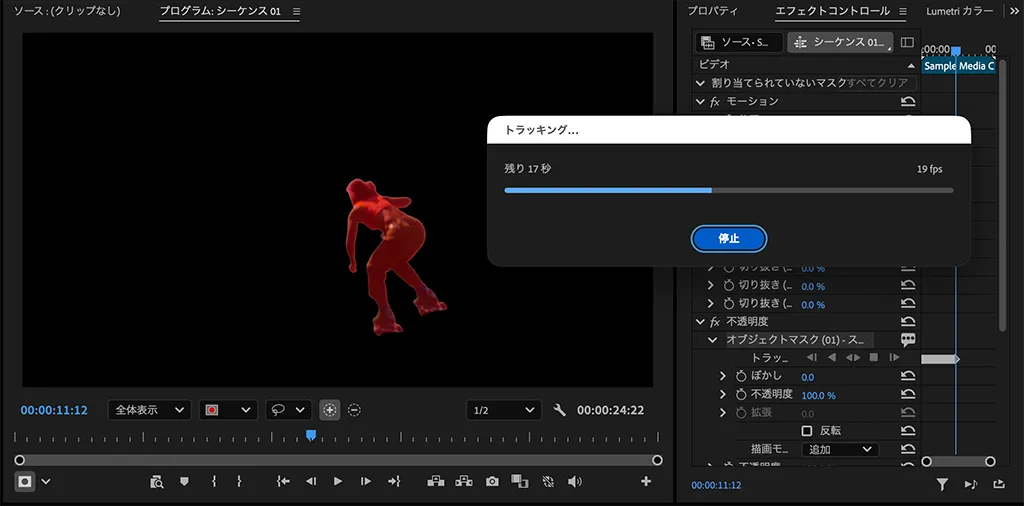Click the 停止 button in tracking dialog
The width and height of the screenshot is (1024, 506).
(729, 238)
